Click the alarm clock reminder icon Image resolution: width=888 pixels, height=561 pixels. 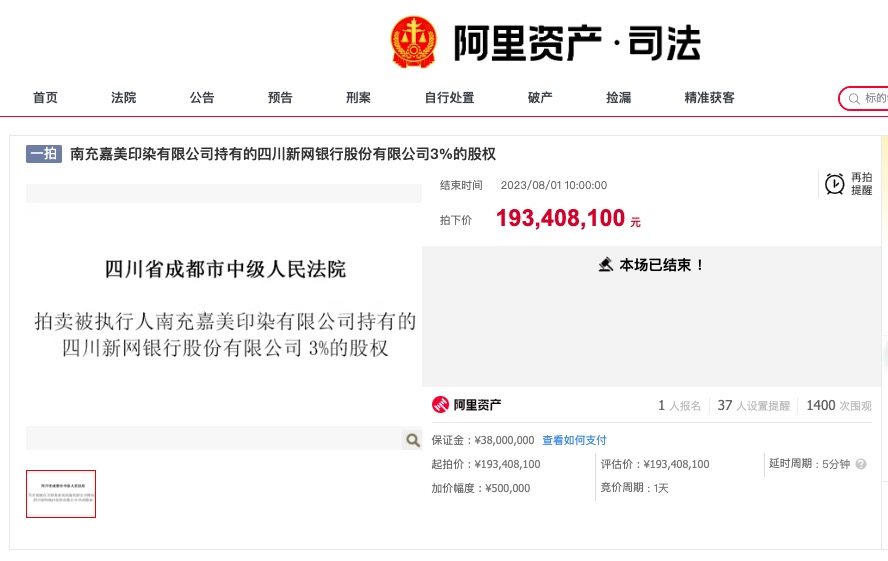[x=834, y=184]
